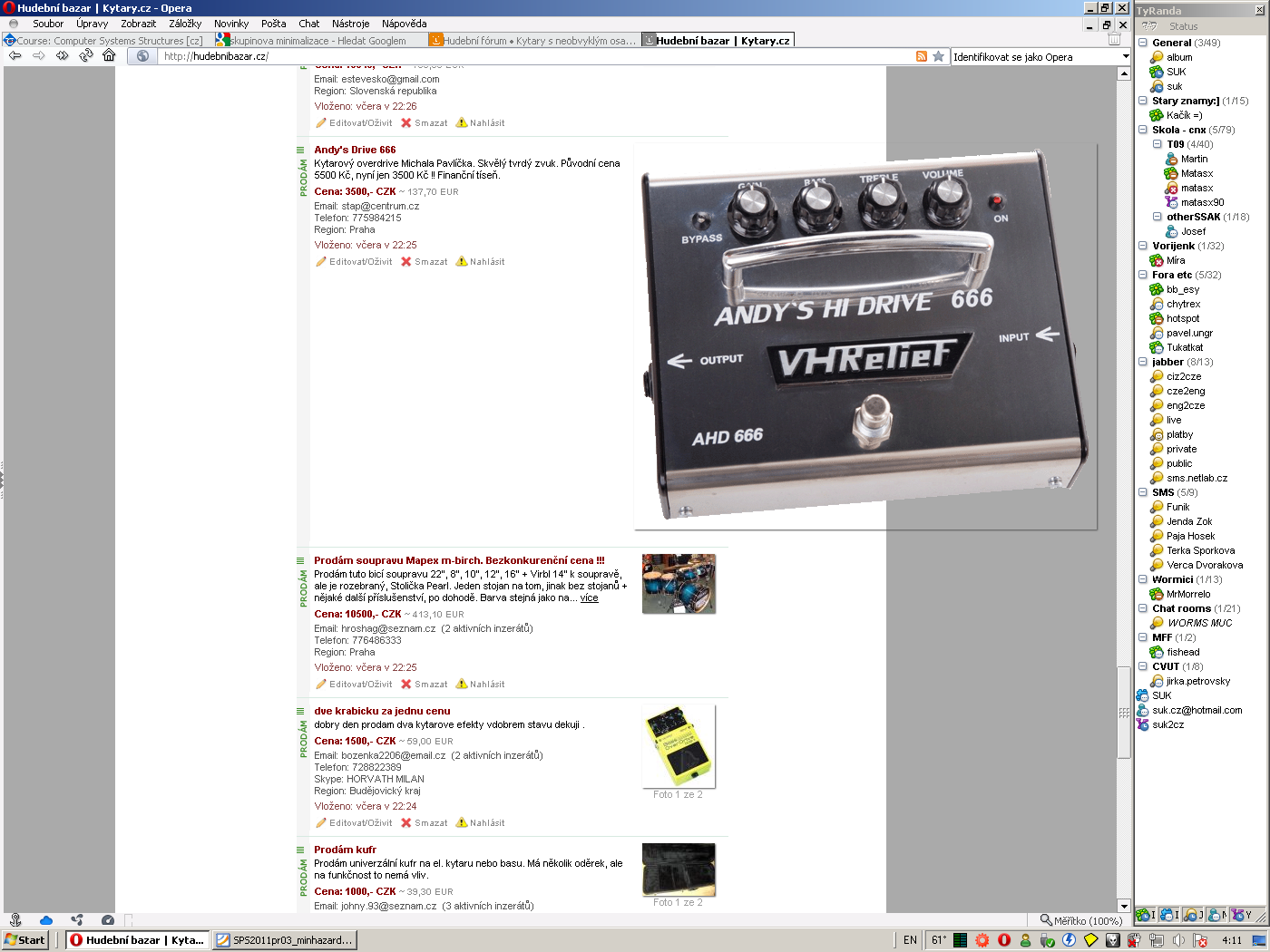Click the address bar URL field
1270x952 pixels.
(535, 56)
